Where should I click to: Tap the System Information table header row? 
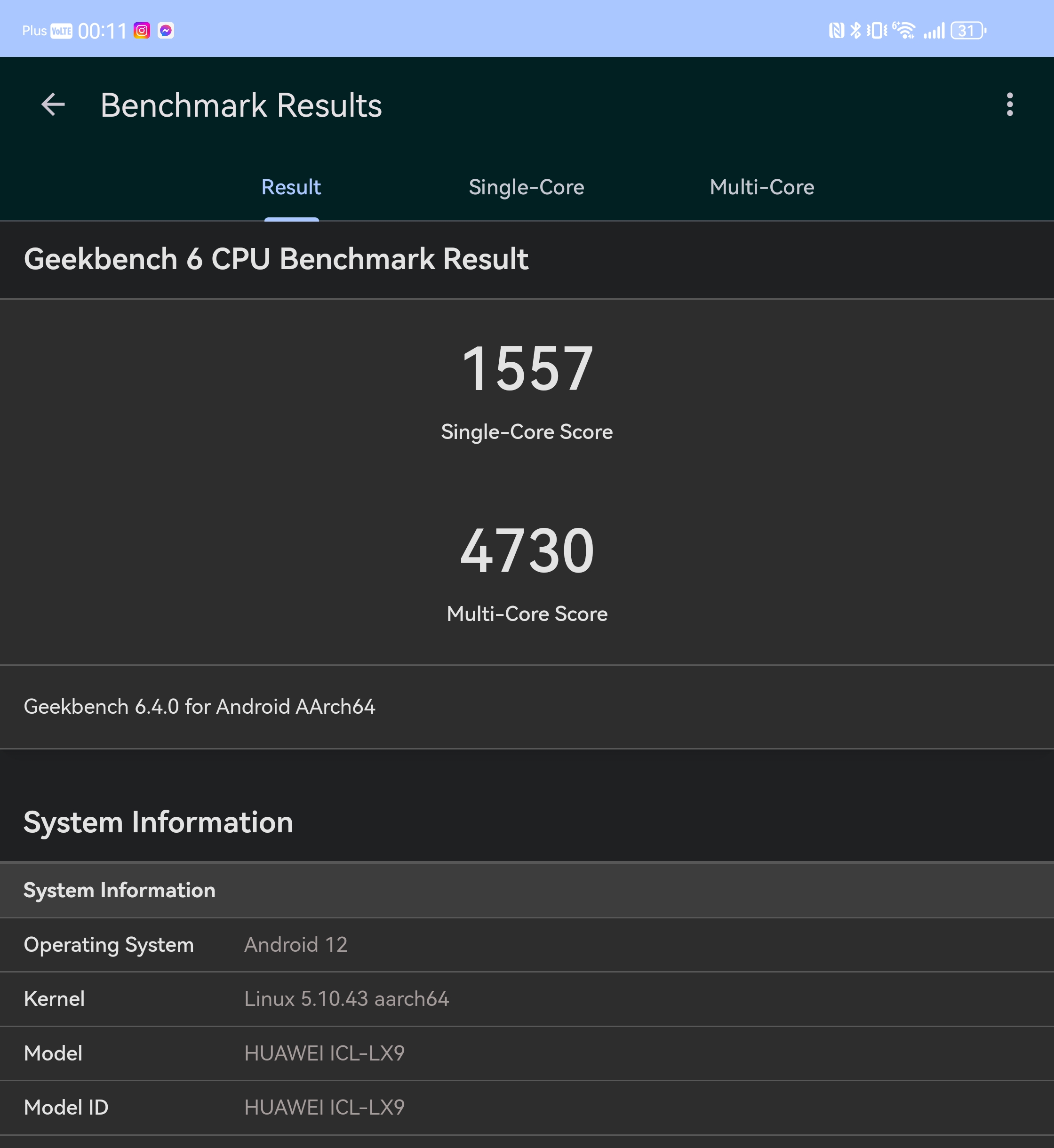(527, 890)
